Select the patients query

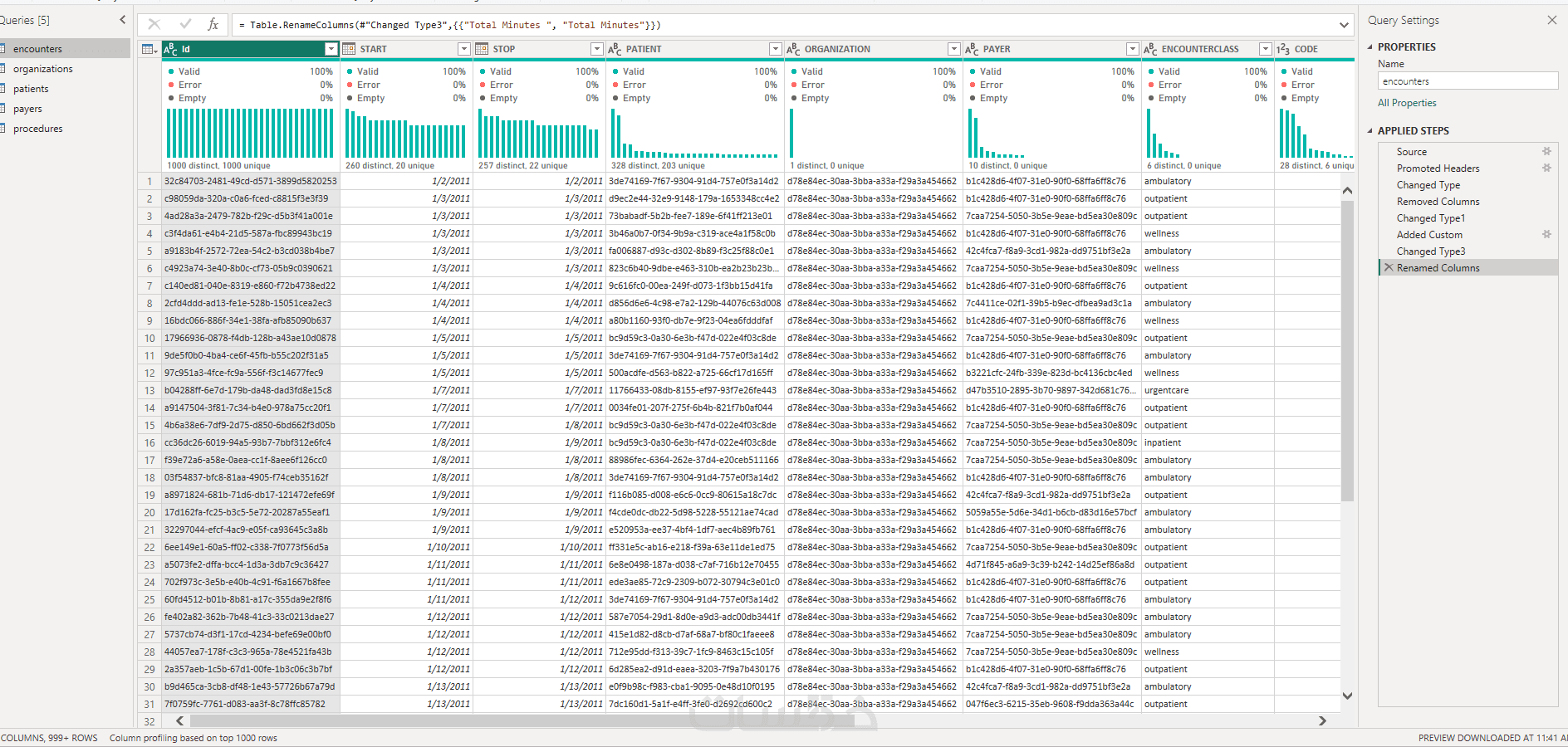[65, 89]
